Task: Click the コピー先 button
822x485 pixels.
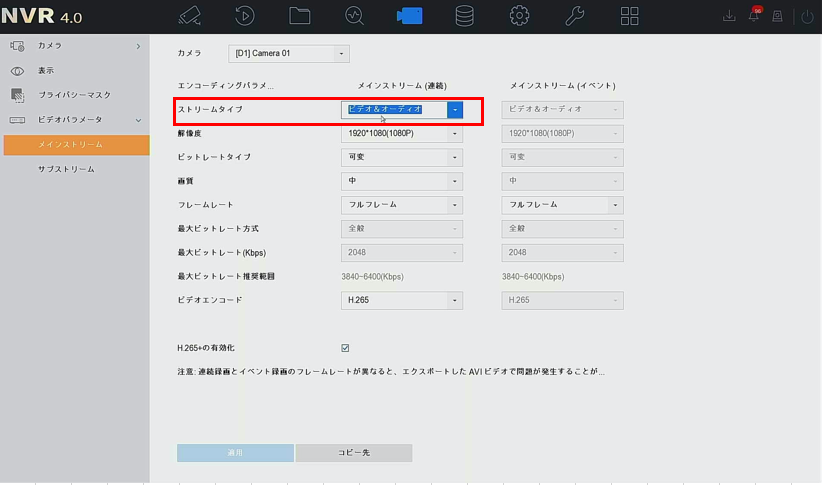Action: click(x=353, y=453)
